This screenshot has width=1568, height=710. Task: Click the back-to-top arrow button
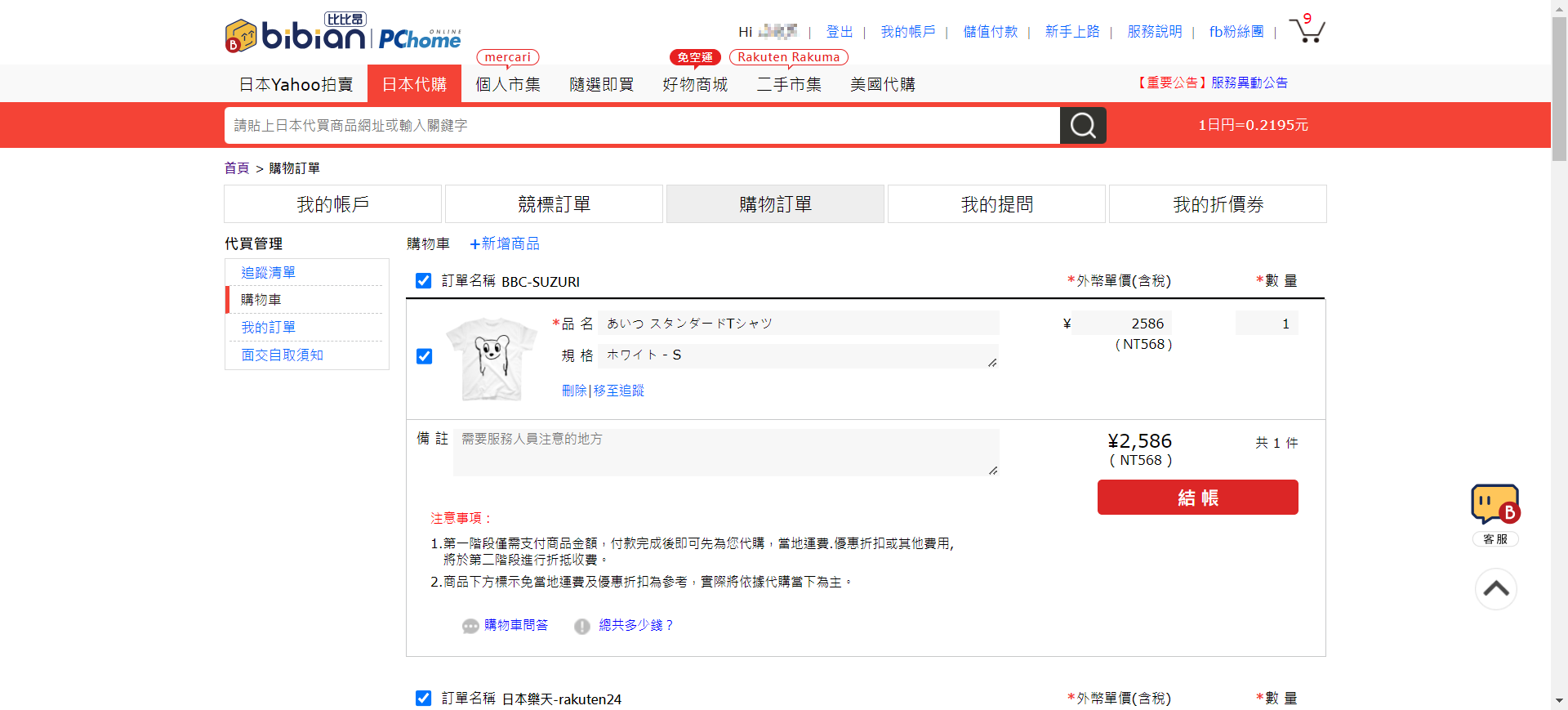[x=1495, y=588]
